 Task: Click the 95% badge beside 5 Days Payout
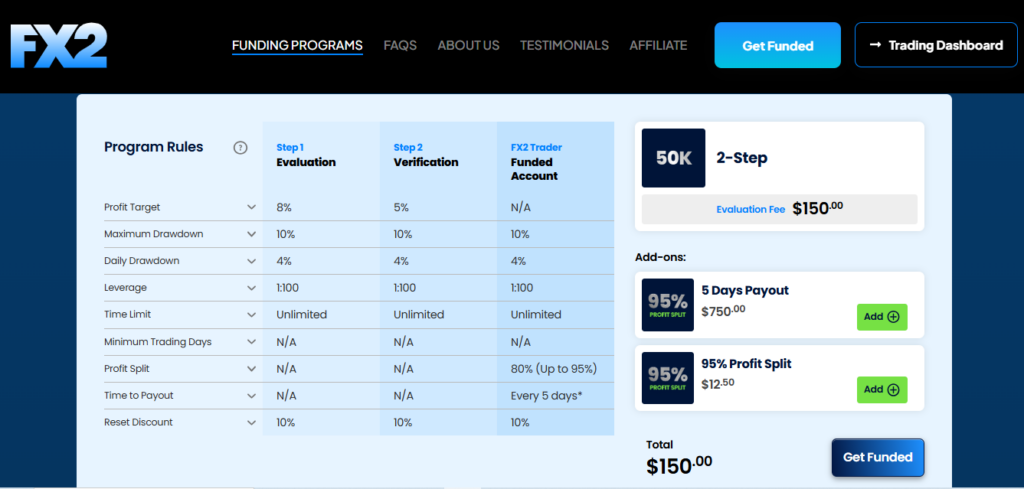click(667, 305)
